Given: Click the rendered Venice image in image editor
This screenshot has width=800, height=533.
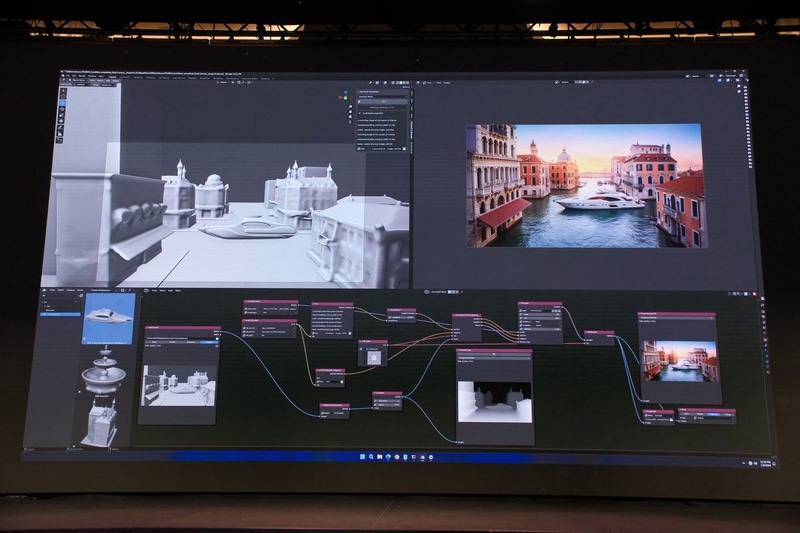Looking at the screenshot, I should [x=586, y=186].
